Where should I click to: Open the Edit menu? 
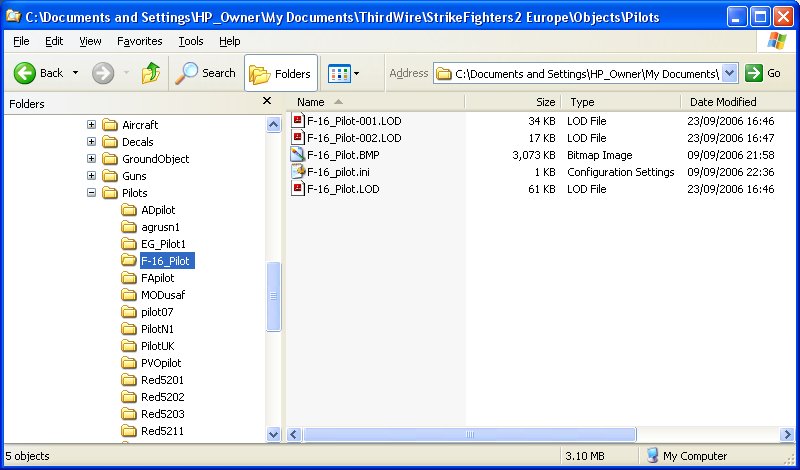pyautogui.click(x=54, y=41)
